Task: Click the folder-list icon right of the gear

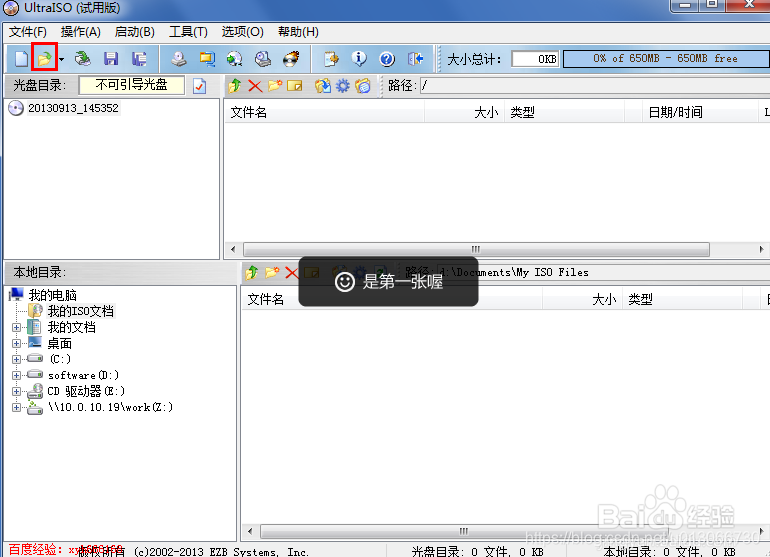Action: pos(363,86)
